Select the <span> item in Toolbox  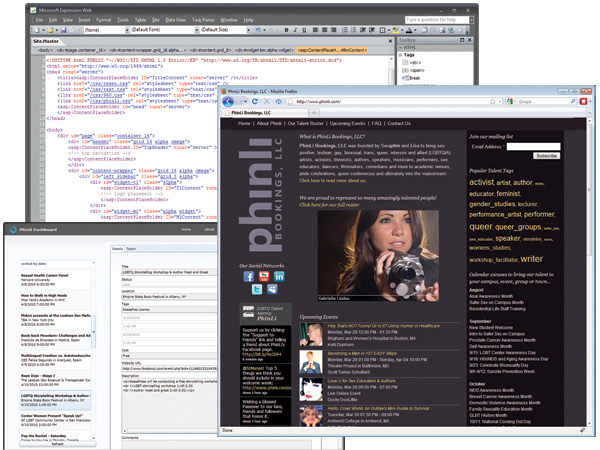pos(413,70)
